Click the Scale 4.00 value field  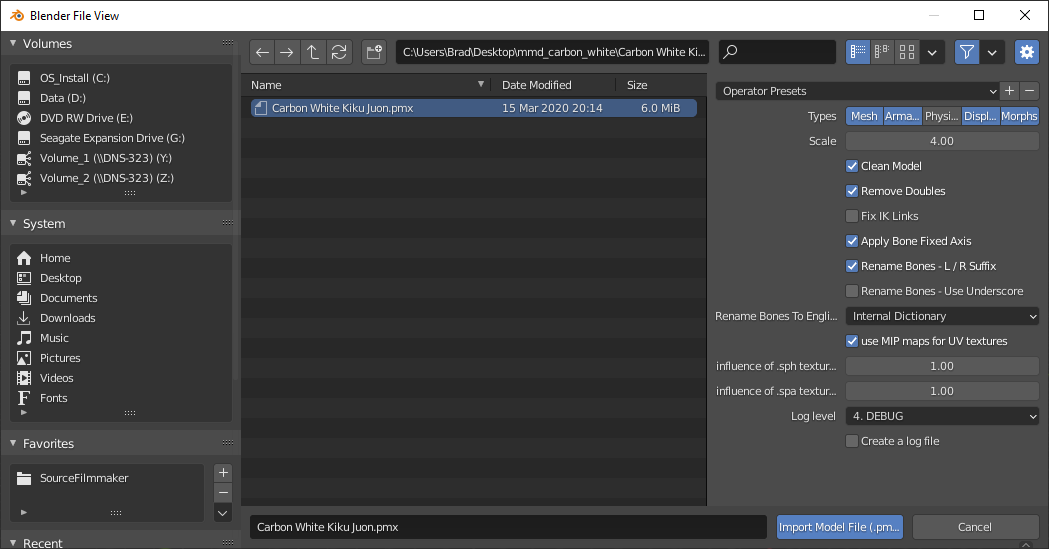point(942,141)
